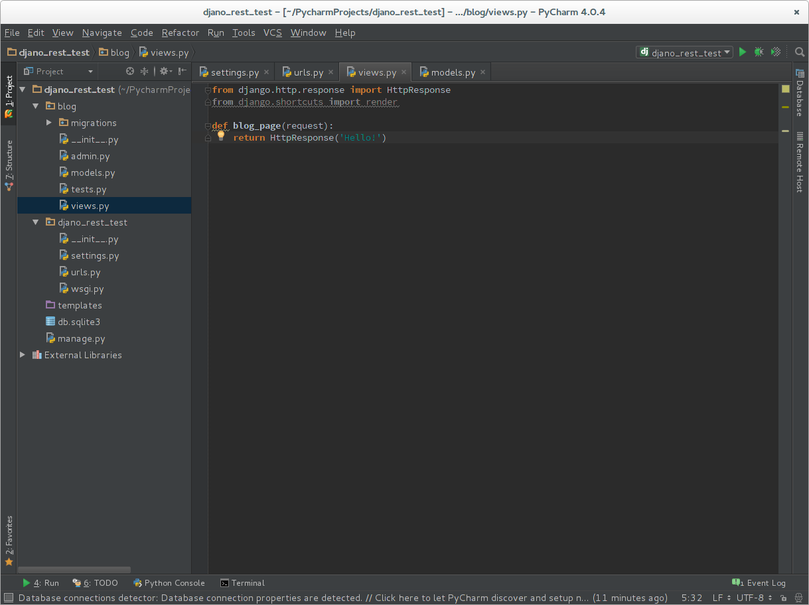Screen dimensions: 809x605
Task: Open the Python Console
Action: 169,583
